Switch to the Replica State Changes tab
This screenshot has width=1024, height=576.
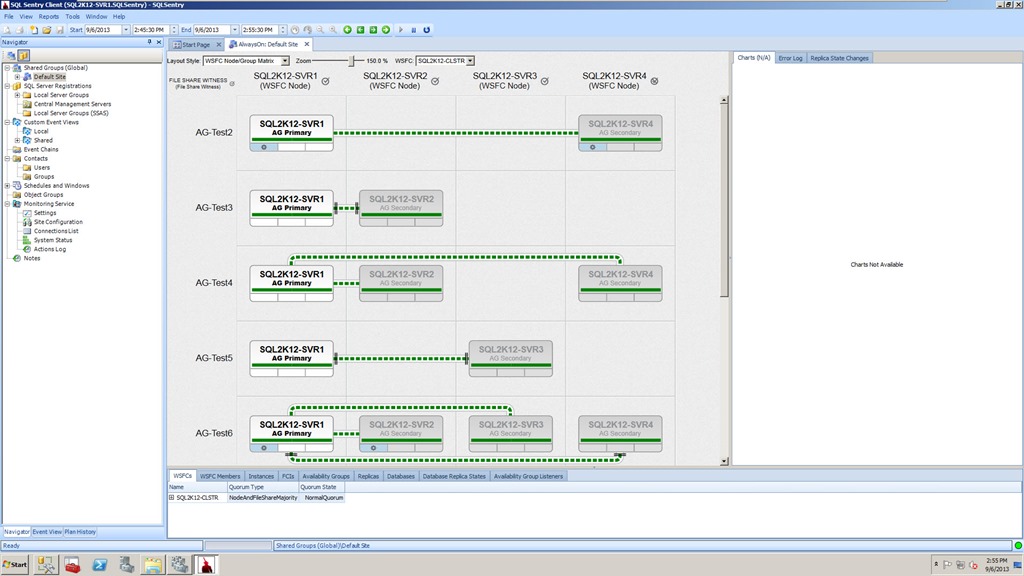point(839,58)
